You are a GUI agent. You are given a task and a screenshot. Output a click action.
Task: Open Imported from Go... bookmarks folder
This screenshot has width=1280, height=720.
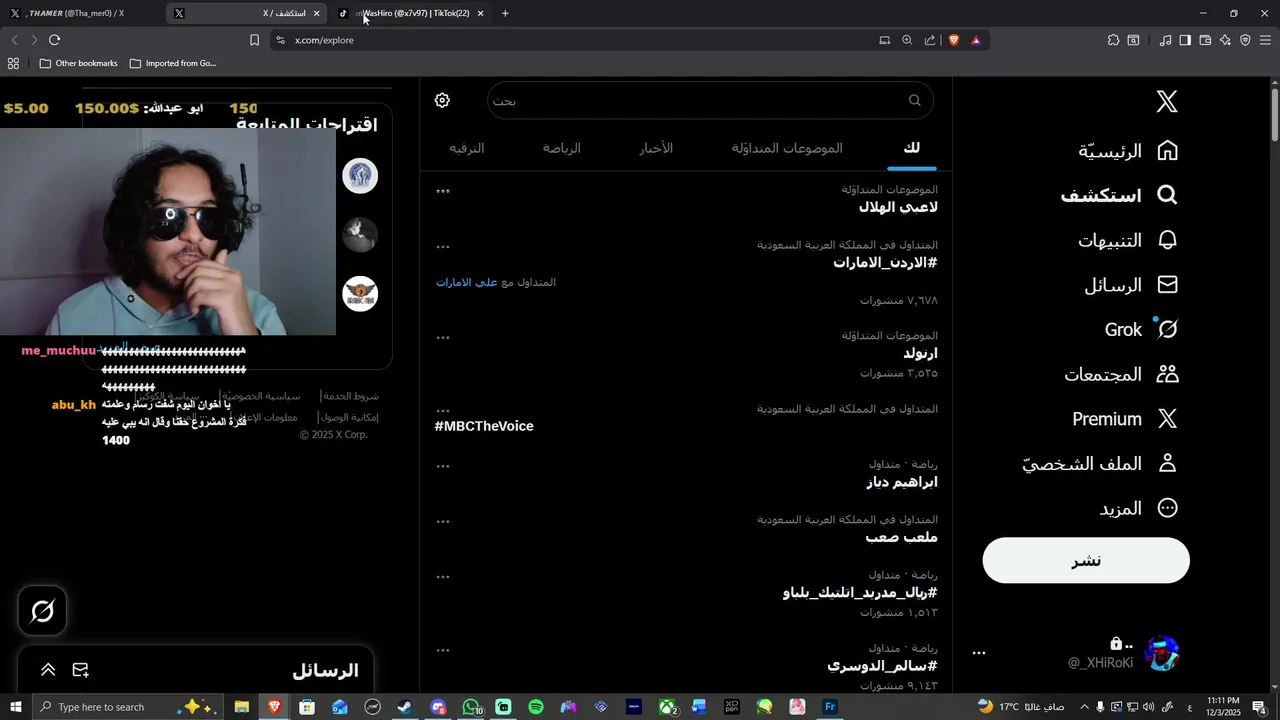click(172, 63)
